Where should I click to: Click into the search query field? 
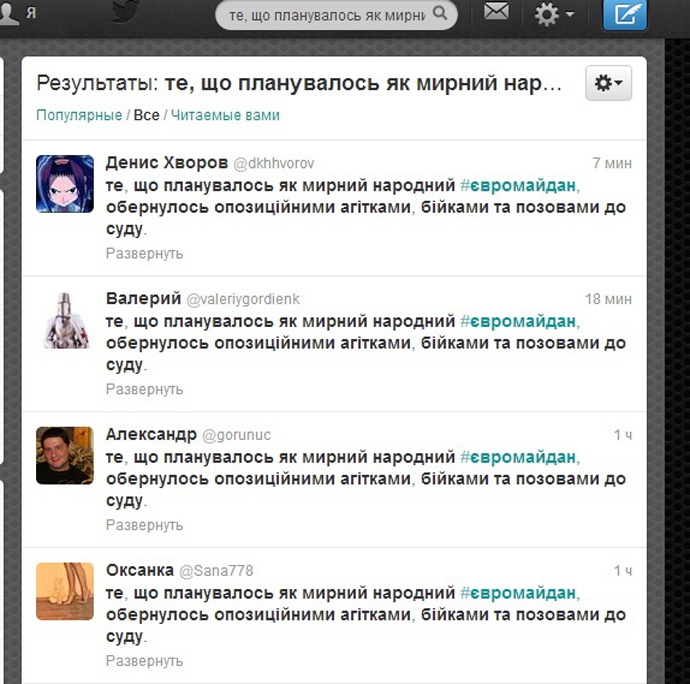coord(327,15)
